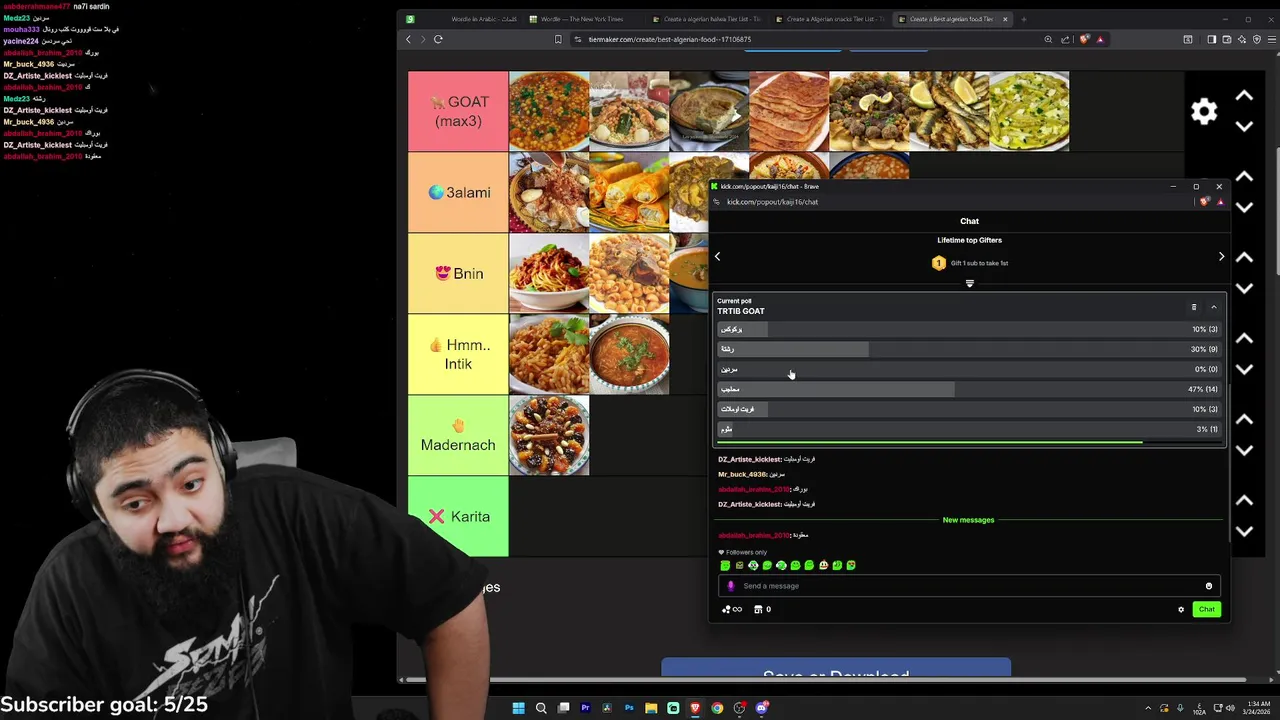Open Photoshop from the taskbar
This screenshot has height=720, width=1280.
[x=629, y=708]
